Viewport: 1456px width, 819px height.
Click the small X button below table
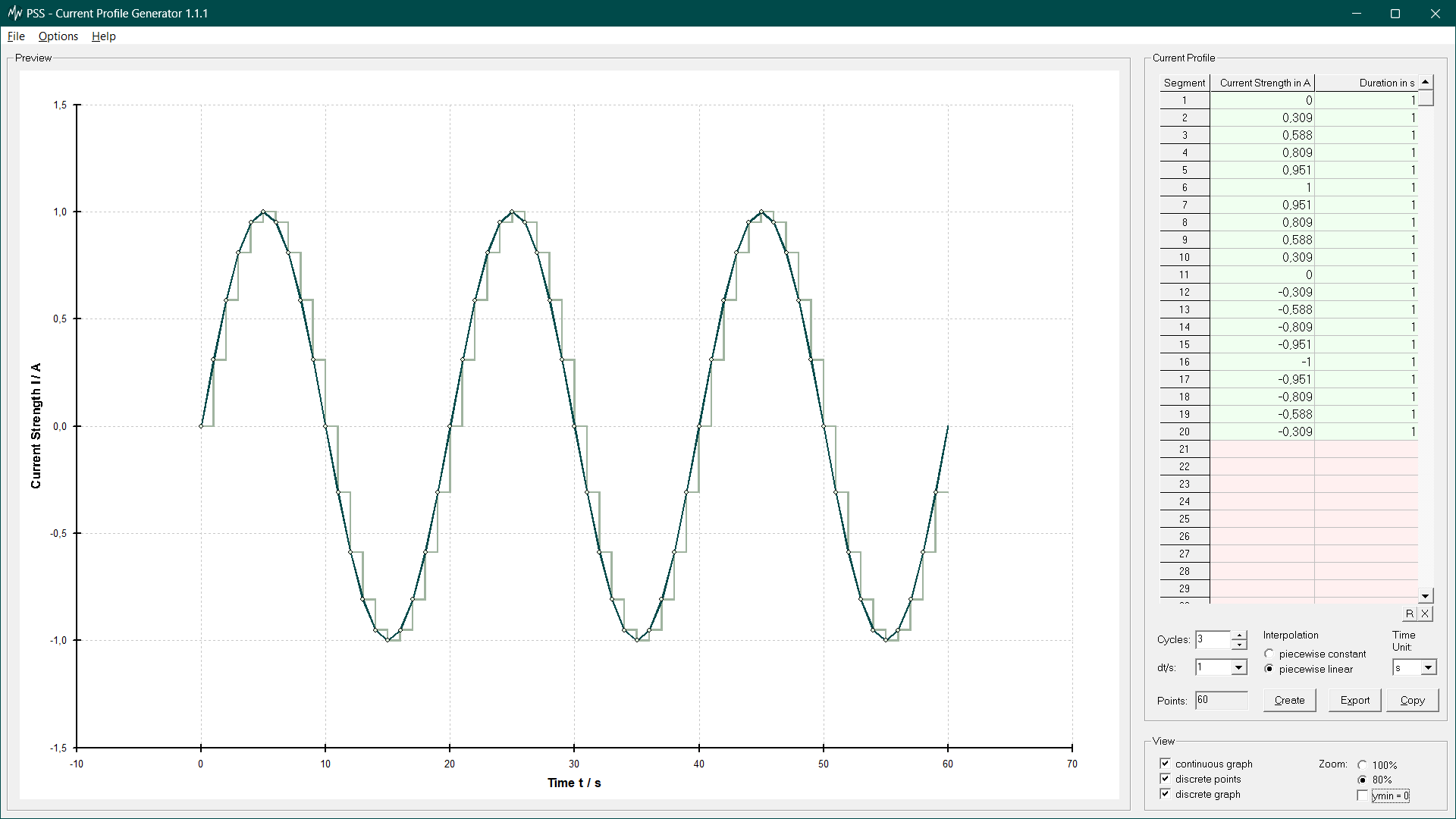pyautogui.click(x=1425, y=613)
